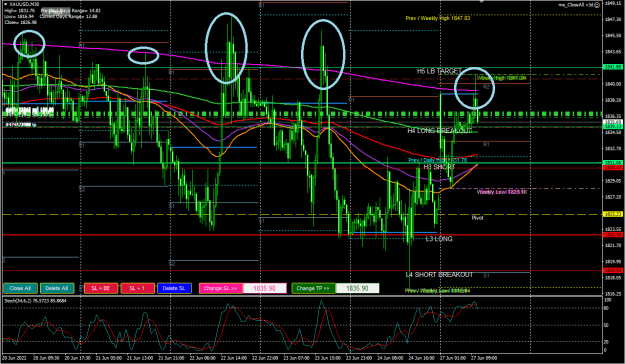The width and height of the screenshot is (625, 364).
Task: Click the pink Change SL >> button
Action: coord(220,288)
